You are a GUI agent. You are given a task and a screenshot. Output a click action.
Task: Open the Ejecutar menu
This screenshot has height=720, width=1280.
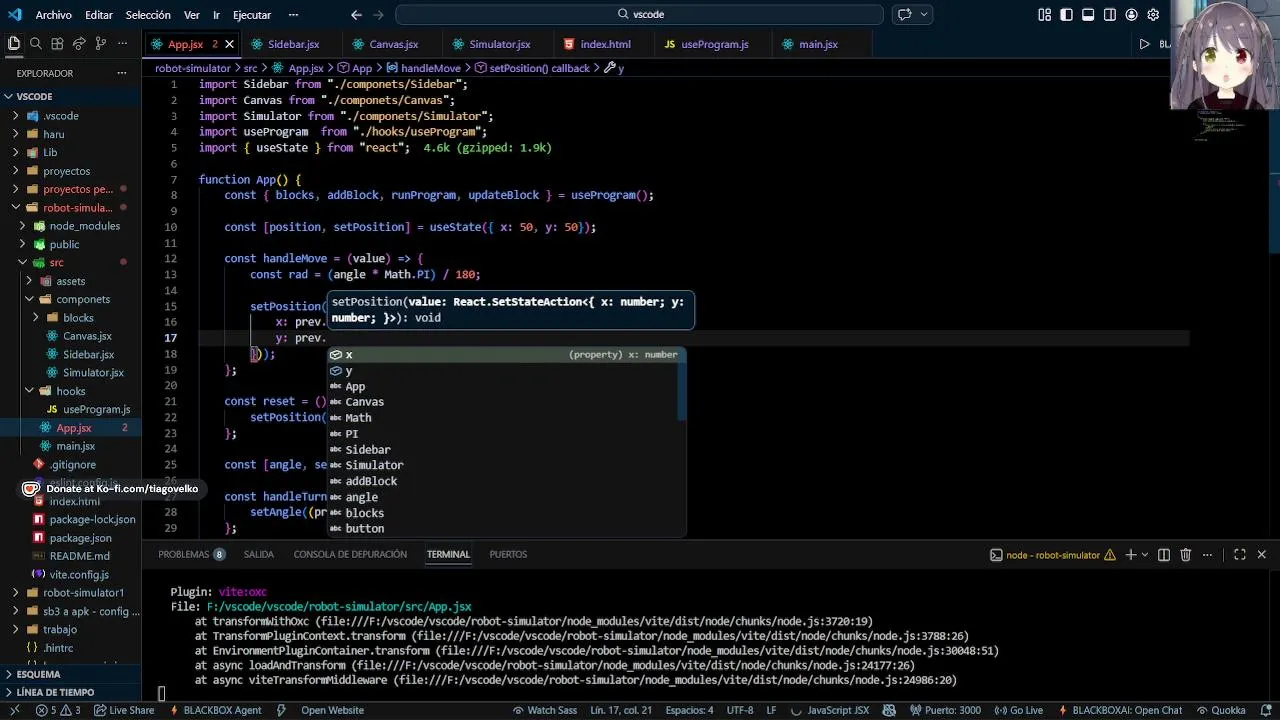252,15
